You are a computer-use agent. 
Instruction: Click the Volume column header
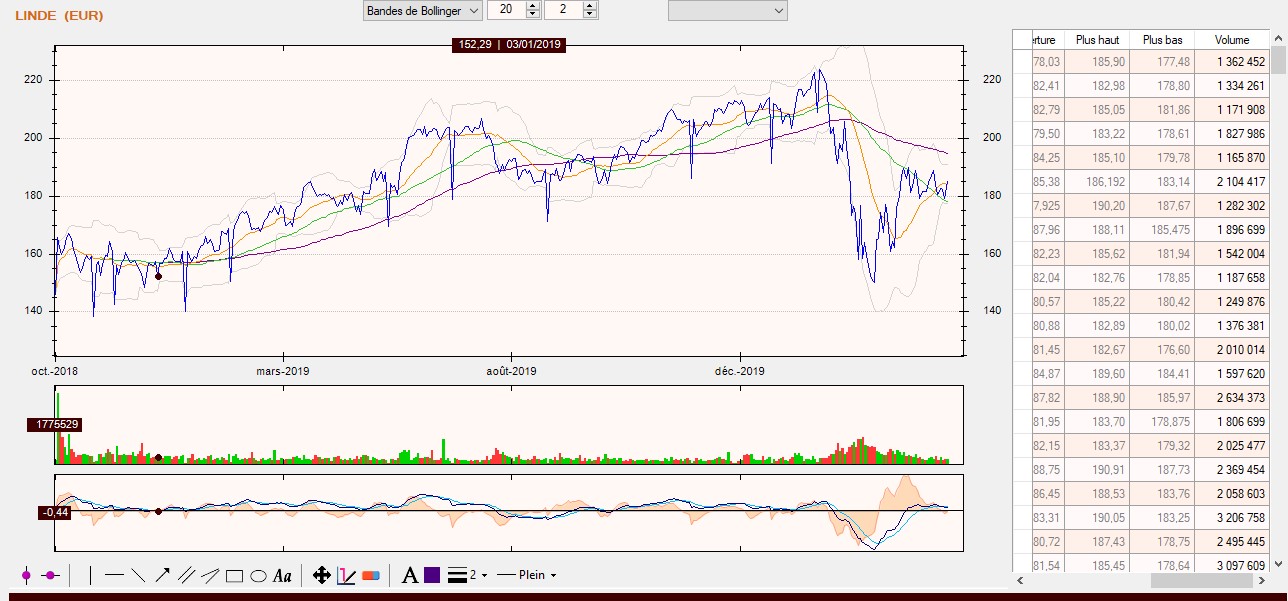tap(1232, 40)
